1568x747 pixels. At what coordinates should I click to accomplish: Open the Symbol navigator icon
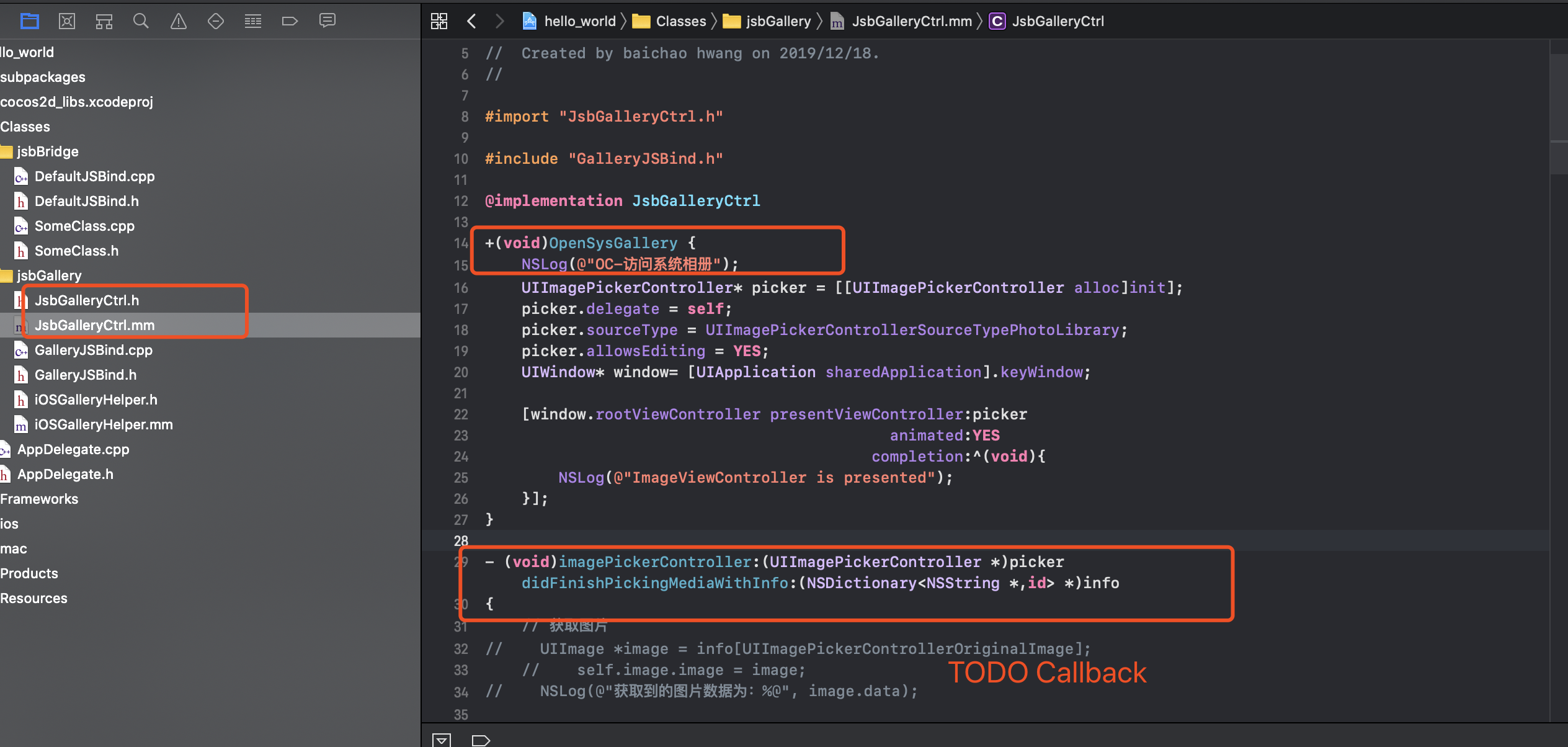click(104, 21)
